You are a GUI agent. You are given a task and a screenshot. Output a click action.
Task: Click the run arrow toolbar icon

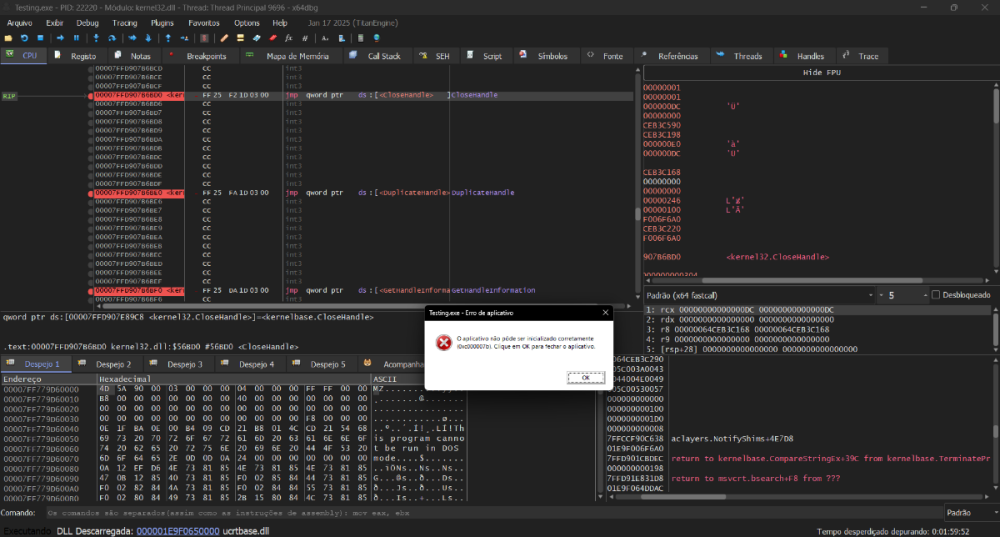pos(61,38)
